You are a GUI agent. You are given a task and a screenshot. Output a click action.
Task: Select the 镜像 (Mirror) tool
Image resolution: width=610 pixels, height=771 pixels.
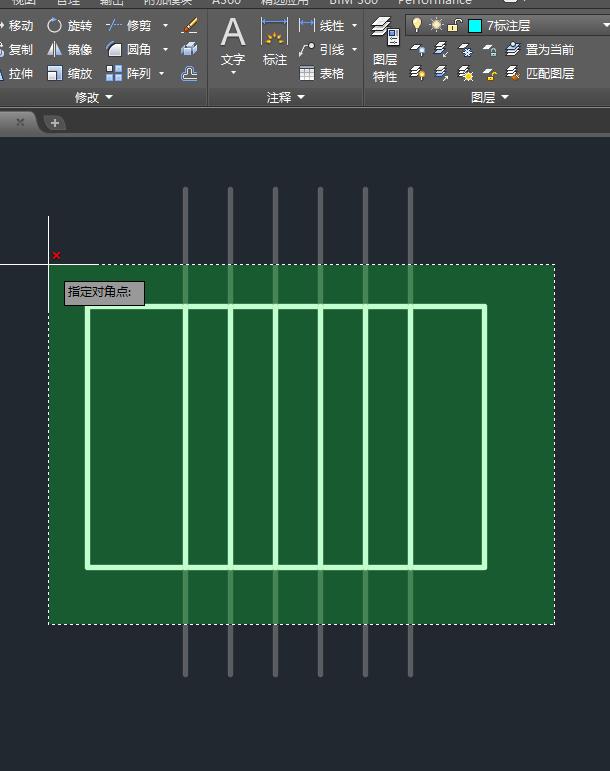(69, 50)
